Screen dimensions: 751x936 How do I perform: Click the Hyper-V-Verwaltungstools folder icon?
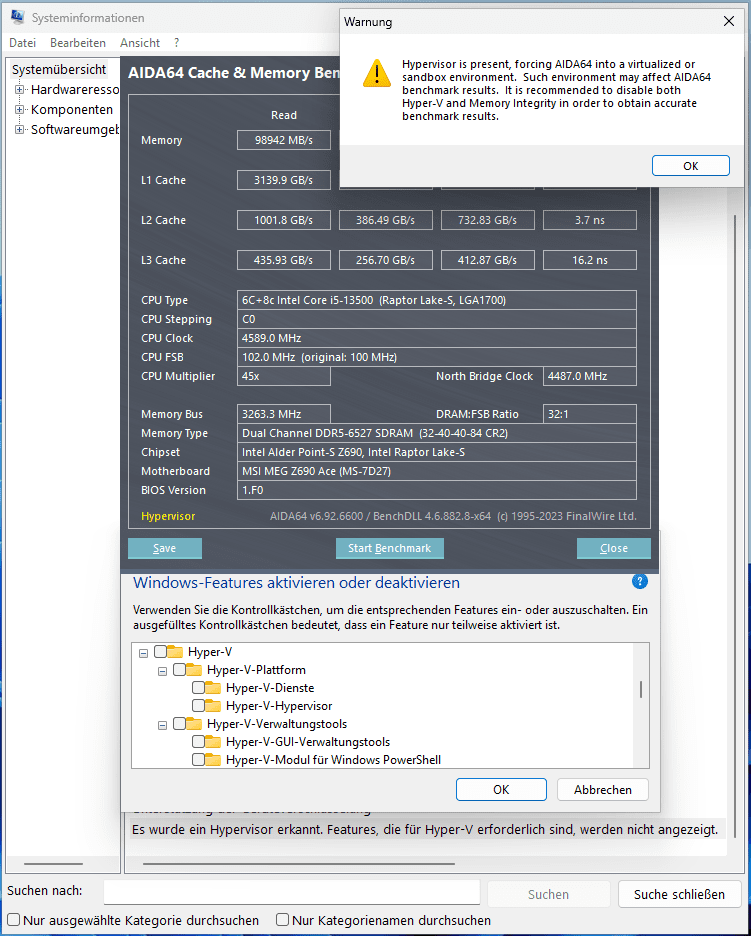pos(194,723)
